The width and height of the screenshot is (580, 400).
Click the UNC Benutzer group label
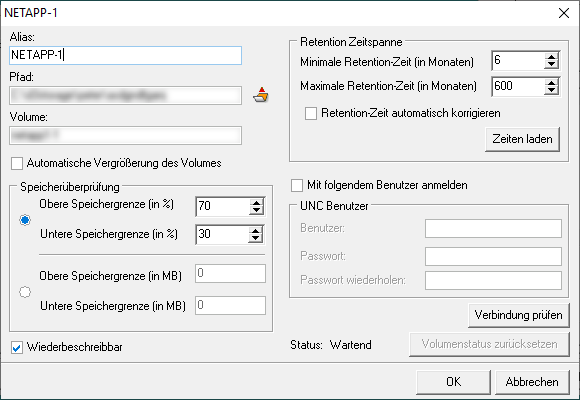pos(334,206)
